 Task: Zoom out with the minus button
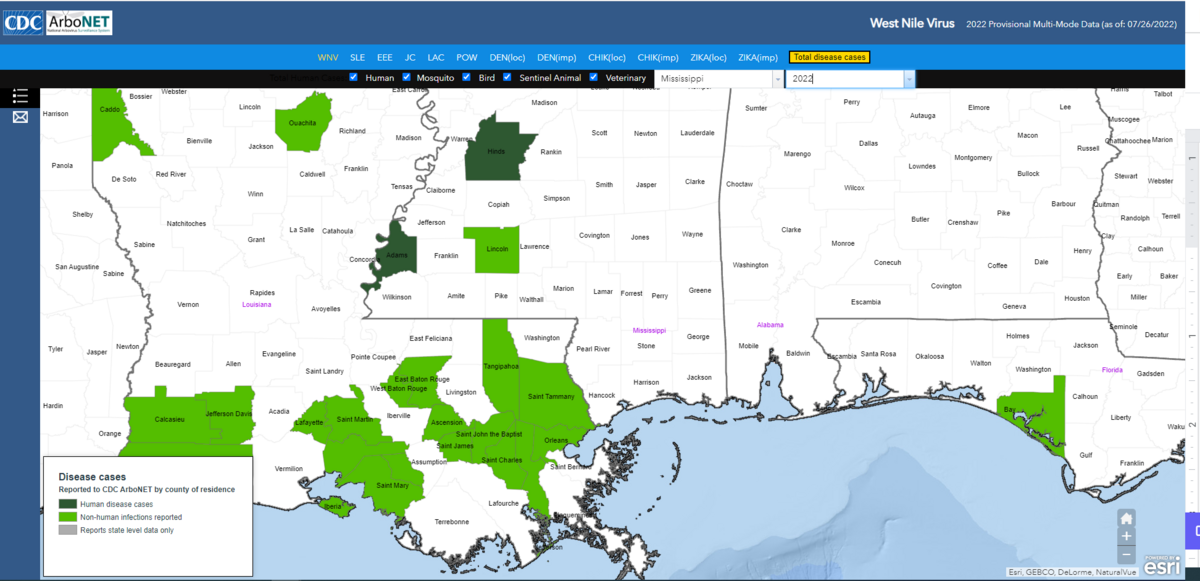point(1126,554)
